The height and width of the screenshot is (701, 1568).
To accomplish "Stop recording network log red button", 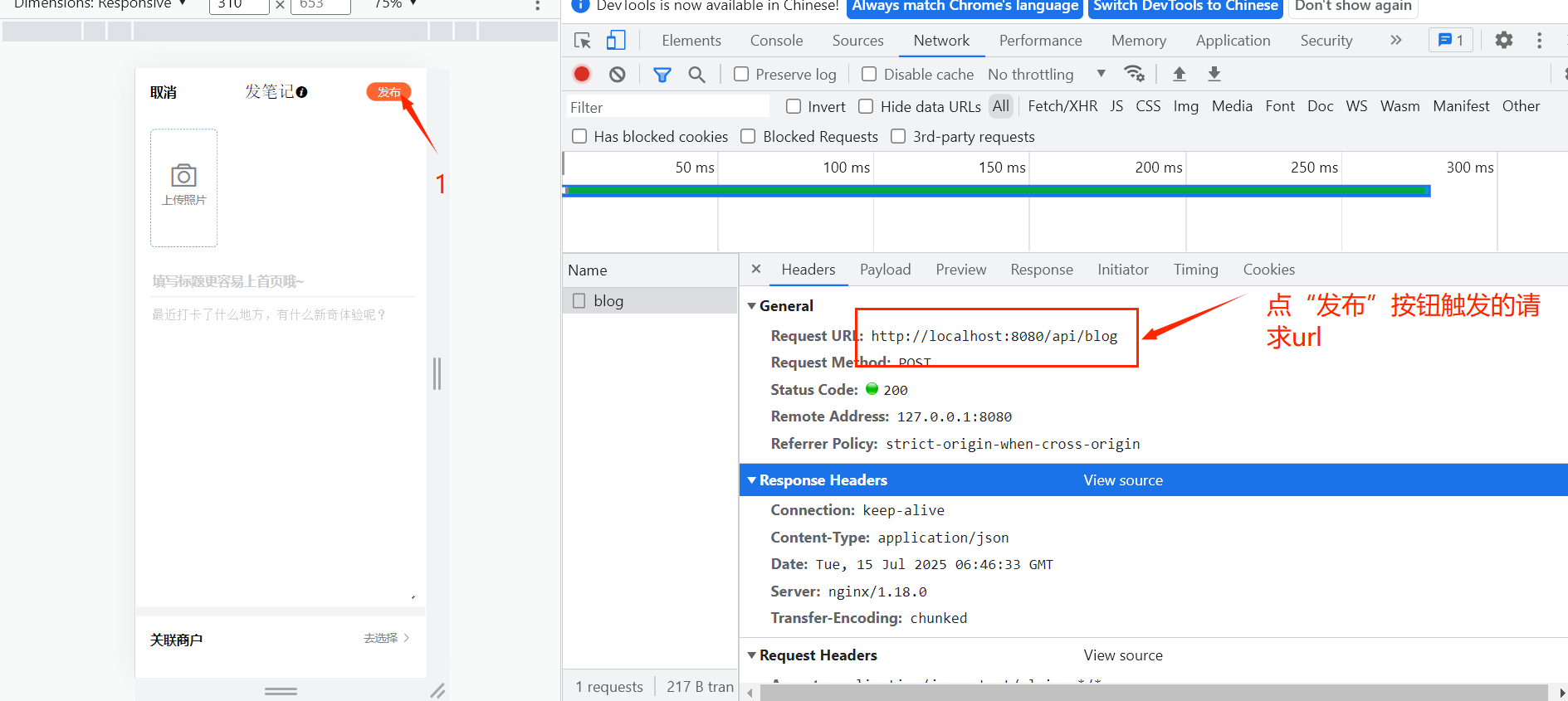I will tap(582, 74).
